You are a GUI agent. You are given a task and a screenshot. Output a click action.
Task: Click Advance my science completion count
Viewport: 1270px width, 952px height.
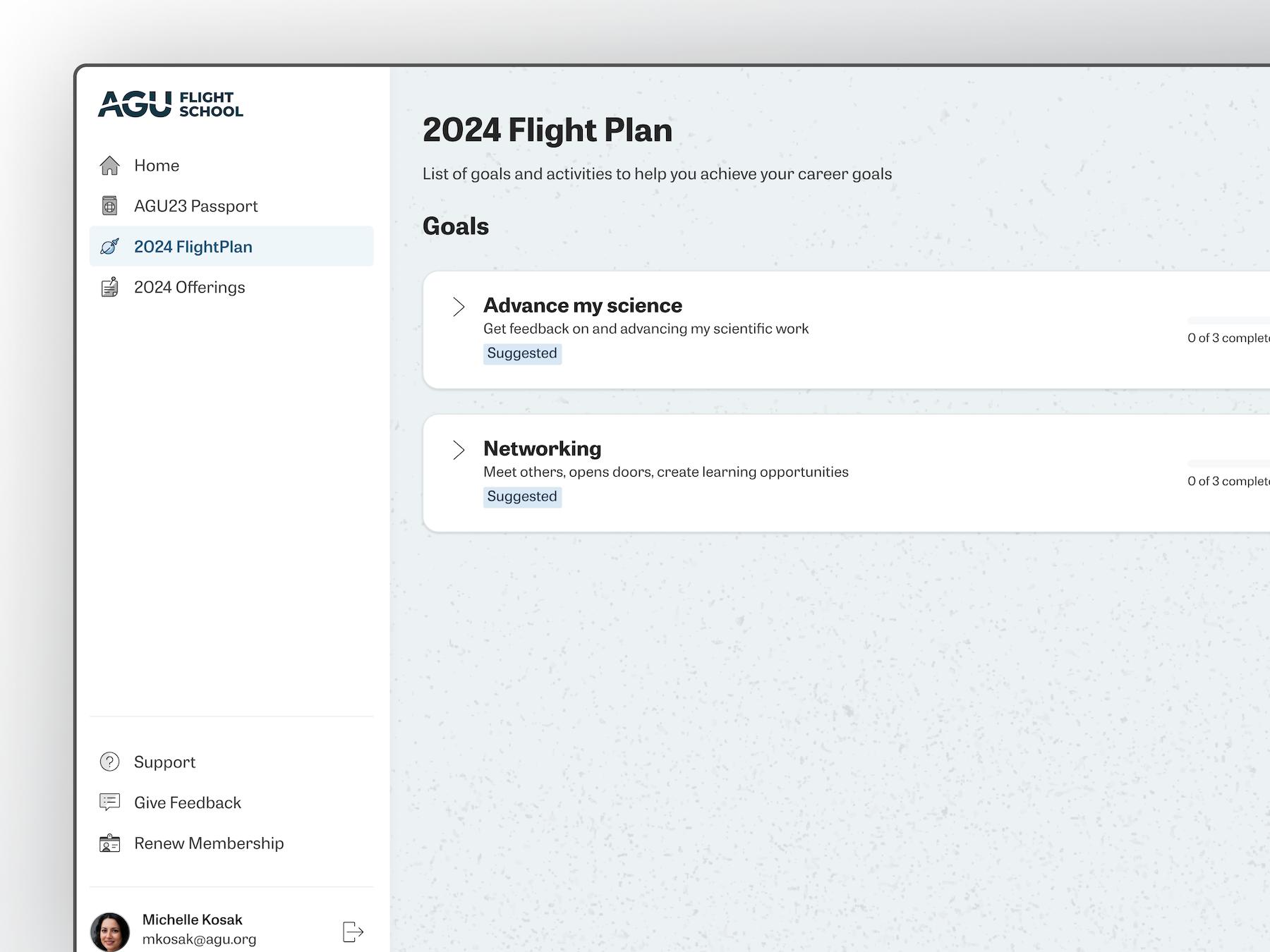(1228, 338)
